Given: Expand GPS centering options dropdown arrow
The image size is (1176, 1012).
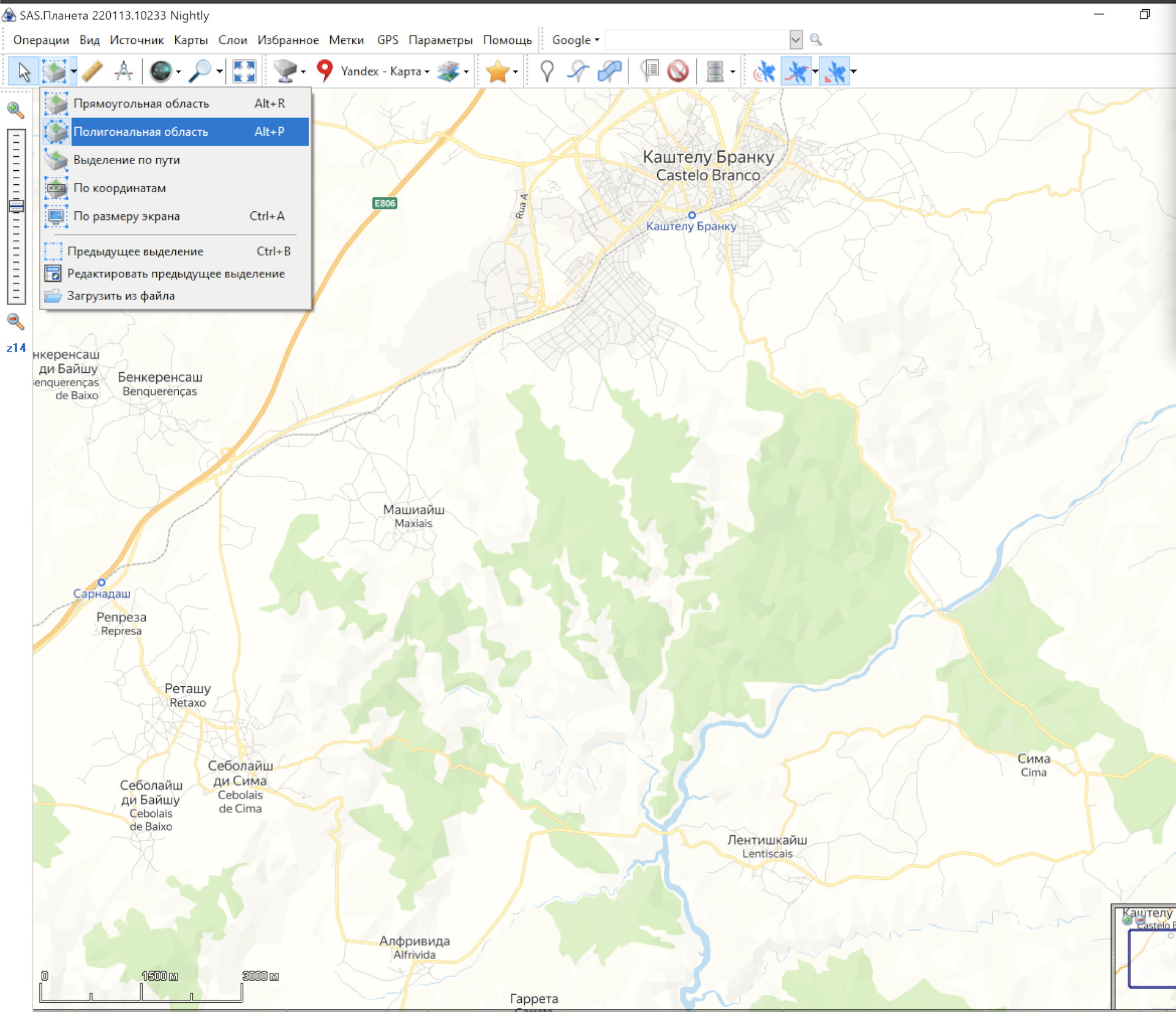Looking at the screenshot, I should tap(853, 72).
